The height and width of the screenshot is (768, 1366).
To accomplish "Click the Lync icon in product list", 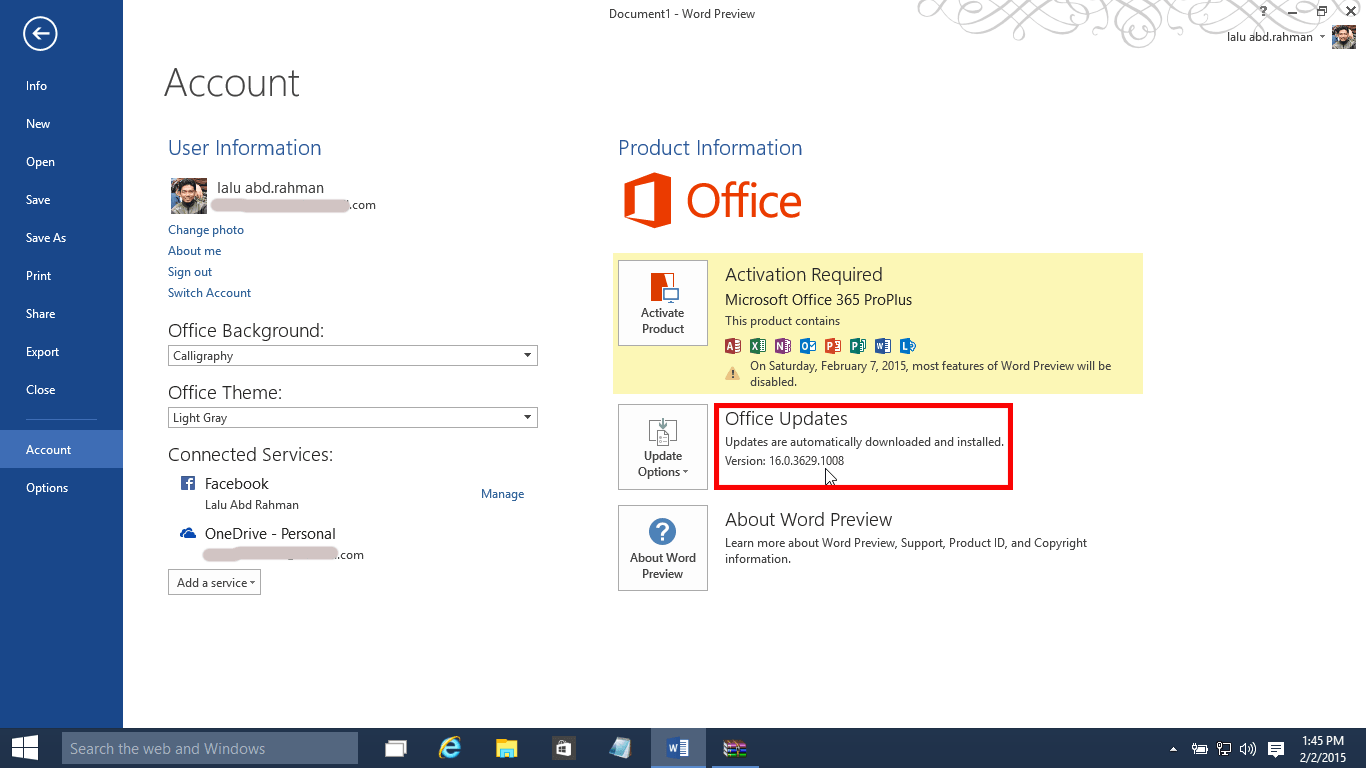I will click(x=908, y=346).
